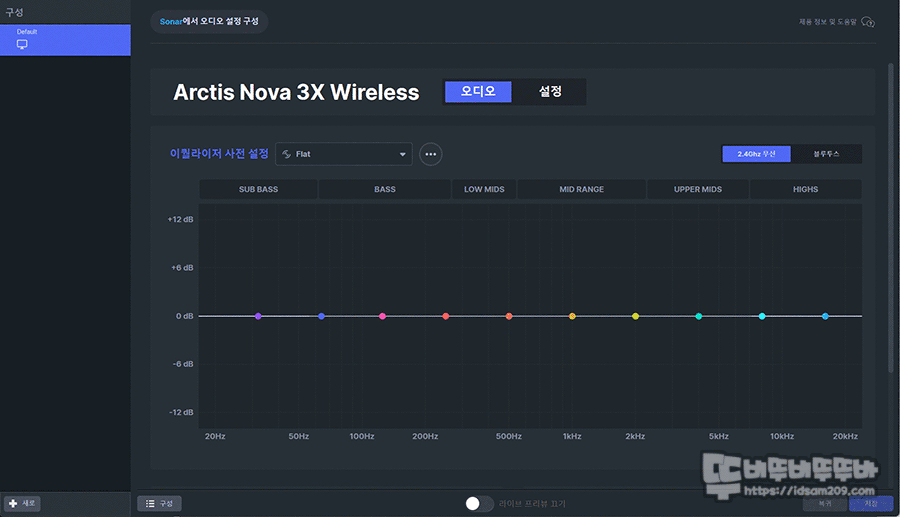Open the three-dots equalizer preset options
Viewport: 900px width, 517px height.
[x=430, y=154]
